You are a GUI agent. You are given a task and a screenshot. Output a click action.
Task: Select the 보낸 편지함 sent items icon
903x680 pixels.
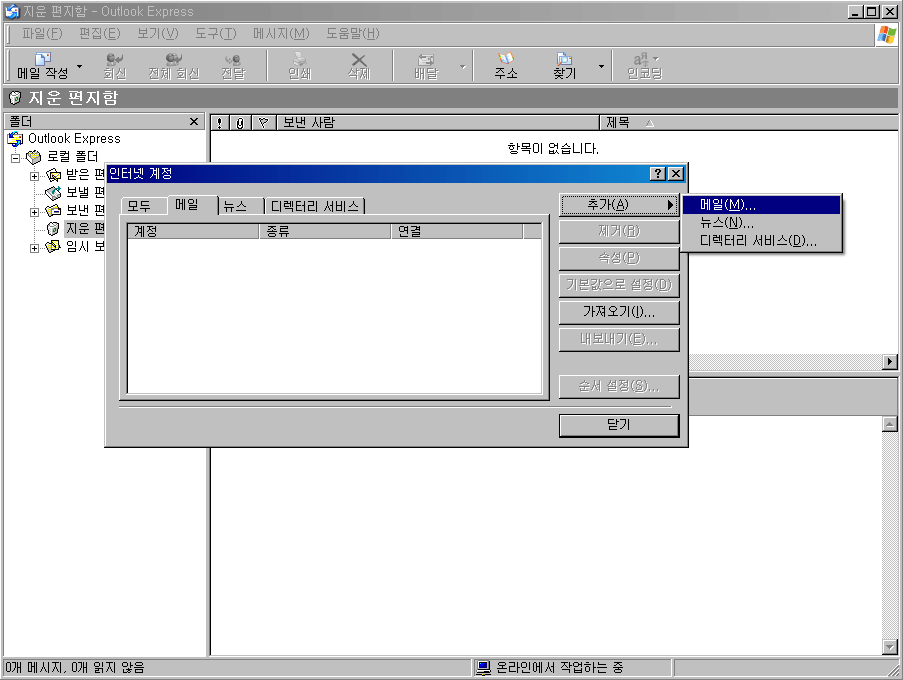pos(54,210)
